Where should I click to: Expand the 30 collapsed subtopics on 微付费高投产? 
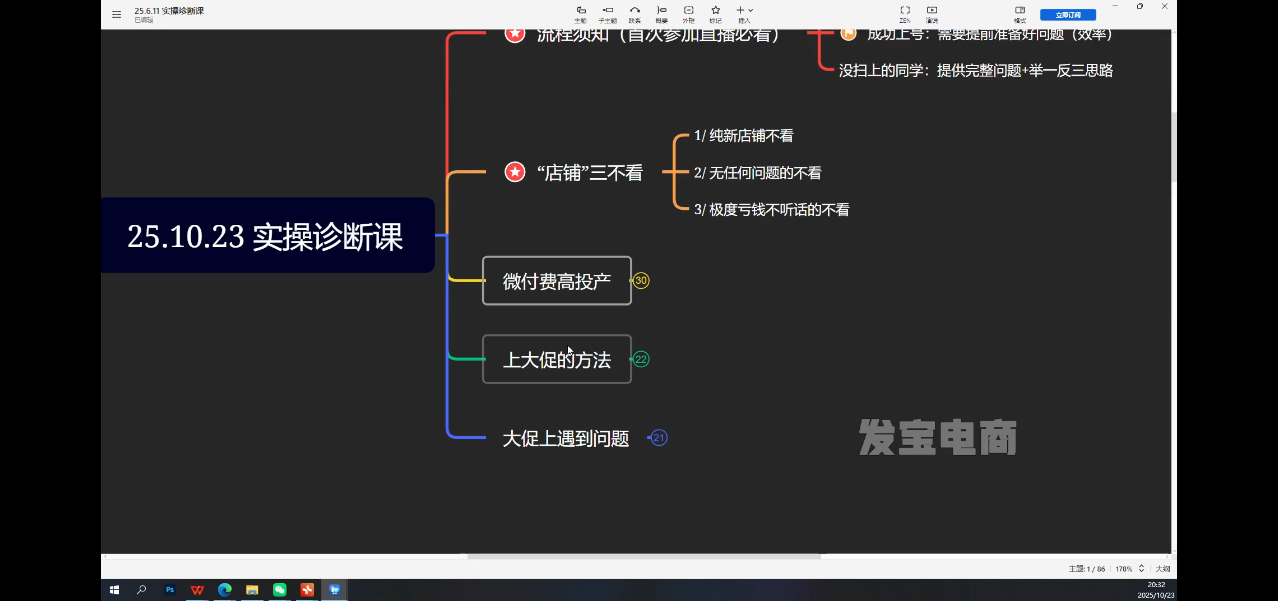[x=641, y=281]
